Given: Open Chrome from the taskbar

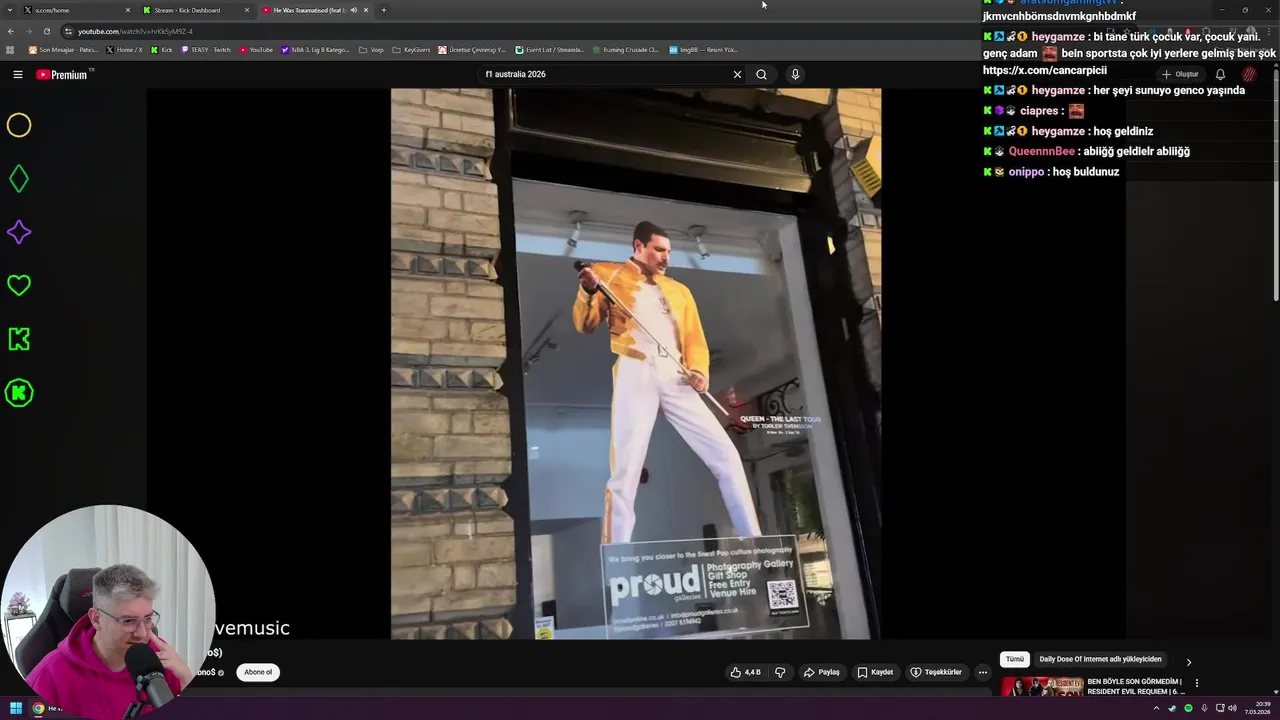Looking at the screenshot, I should click(38, 708).
